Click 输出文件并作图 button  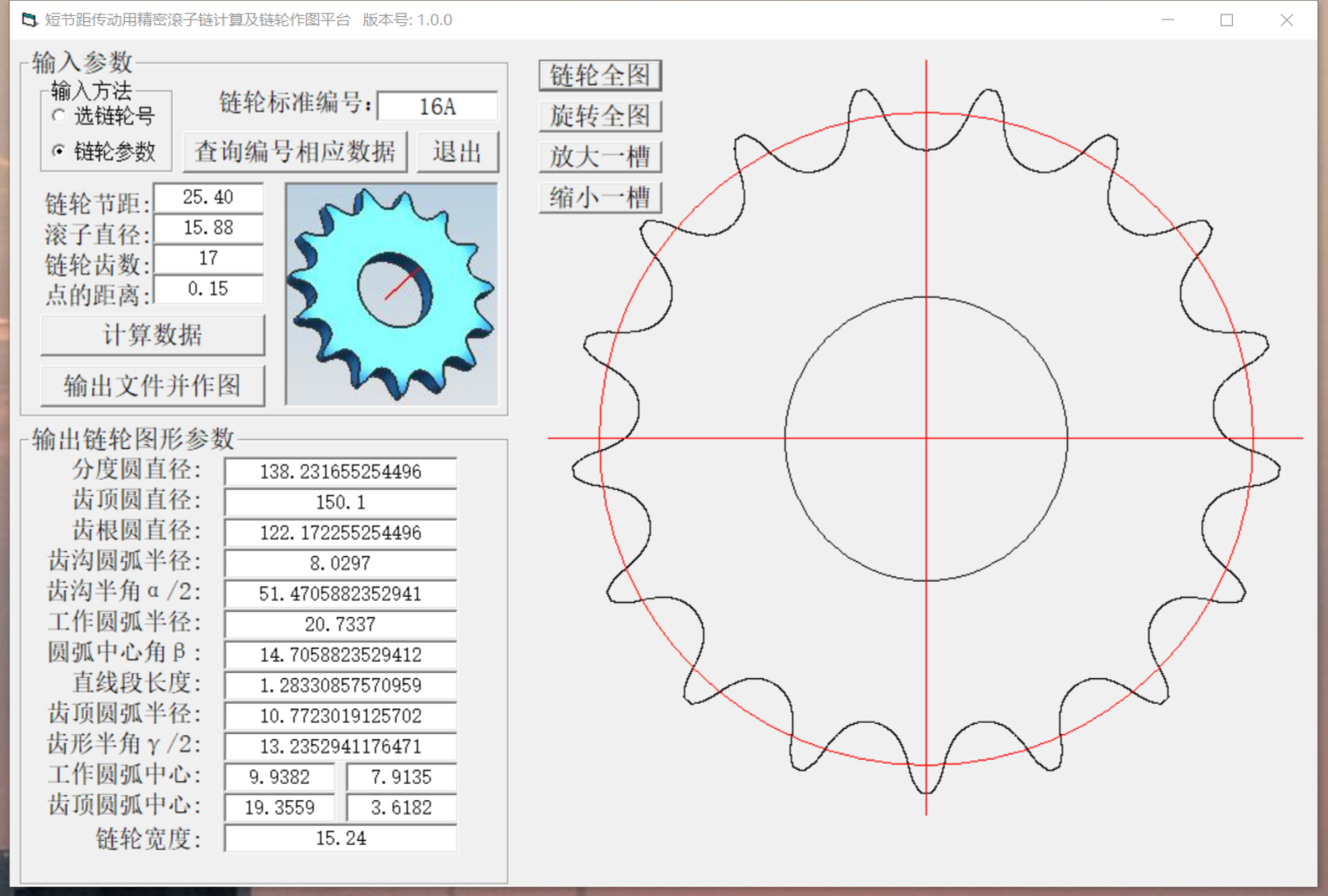(153, 386)
